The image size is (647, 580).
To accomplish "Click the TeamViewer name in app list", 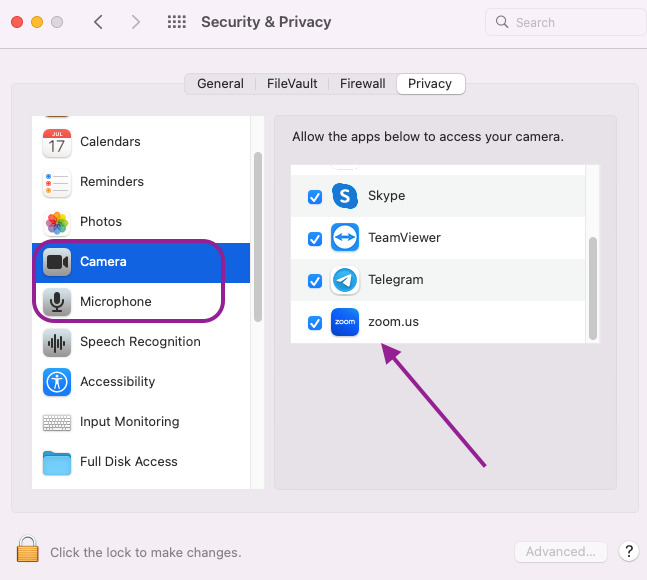I will click(404, 238).
